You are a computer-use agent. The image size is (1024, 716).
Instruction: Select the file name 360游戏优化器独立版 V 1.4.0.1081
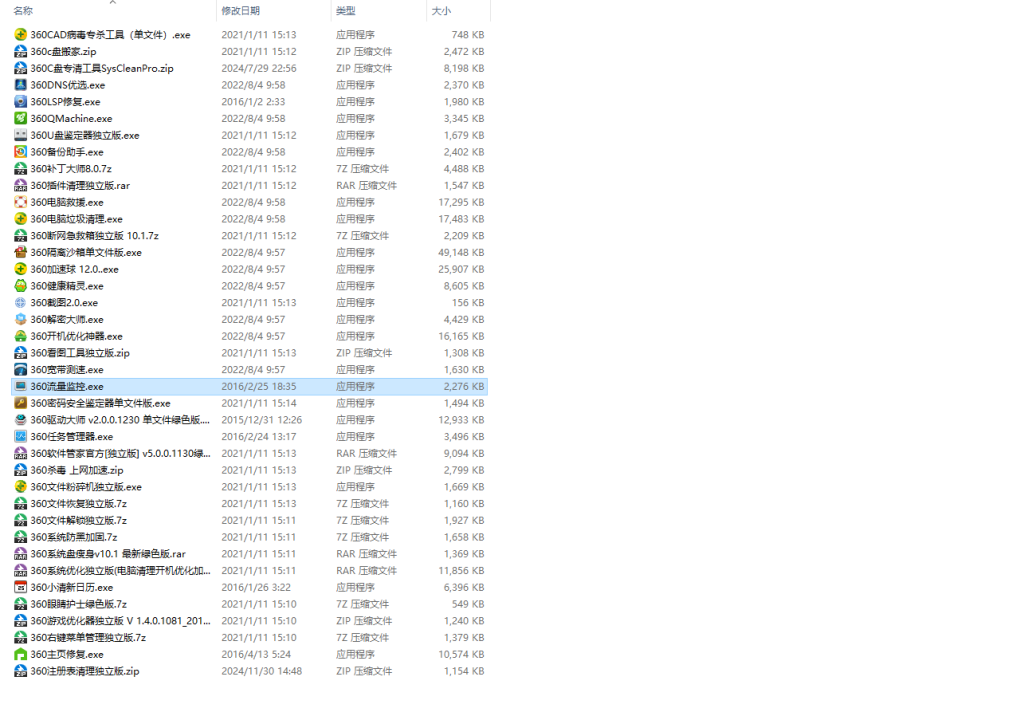[x=120, y=621]
